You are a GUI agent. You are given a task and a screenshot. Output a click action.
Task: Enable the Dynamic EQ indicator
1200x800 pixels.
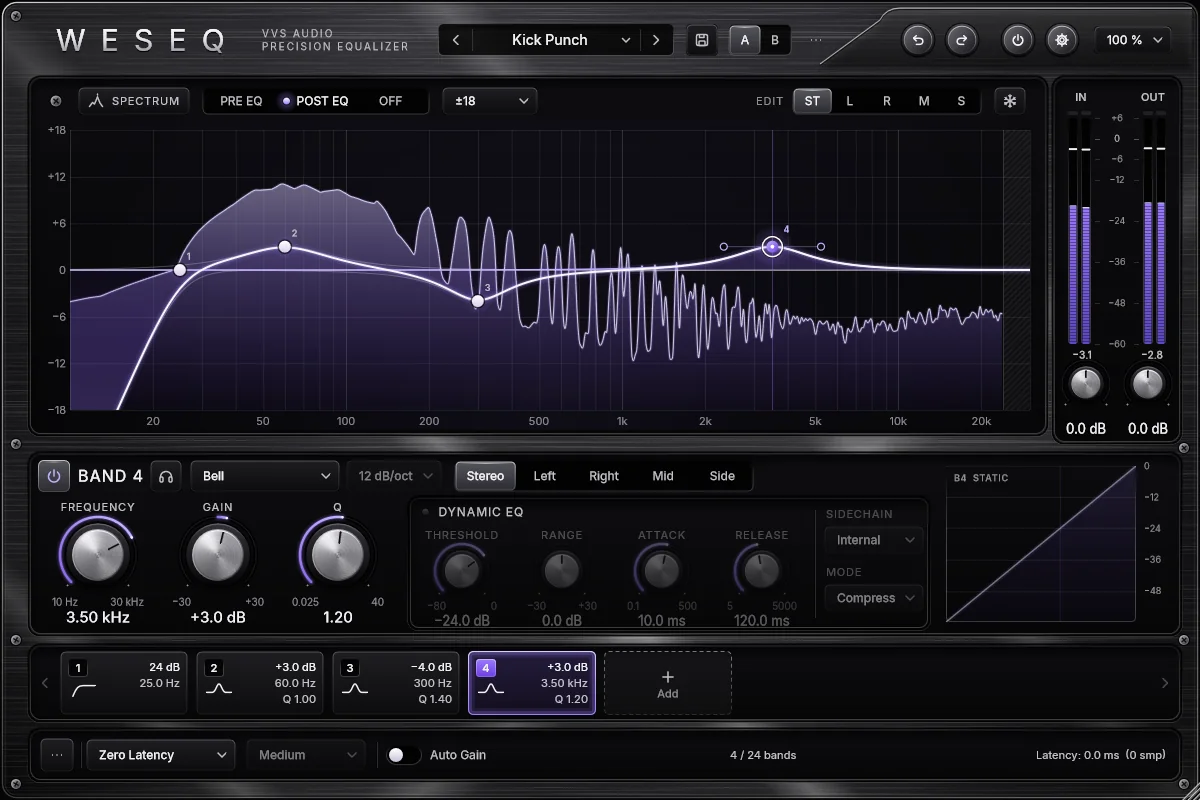coord(425,512)
